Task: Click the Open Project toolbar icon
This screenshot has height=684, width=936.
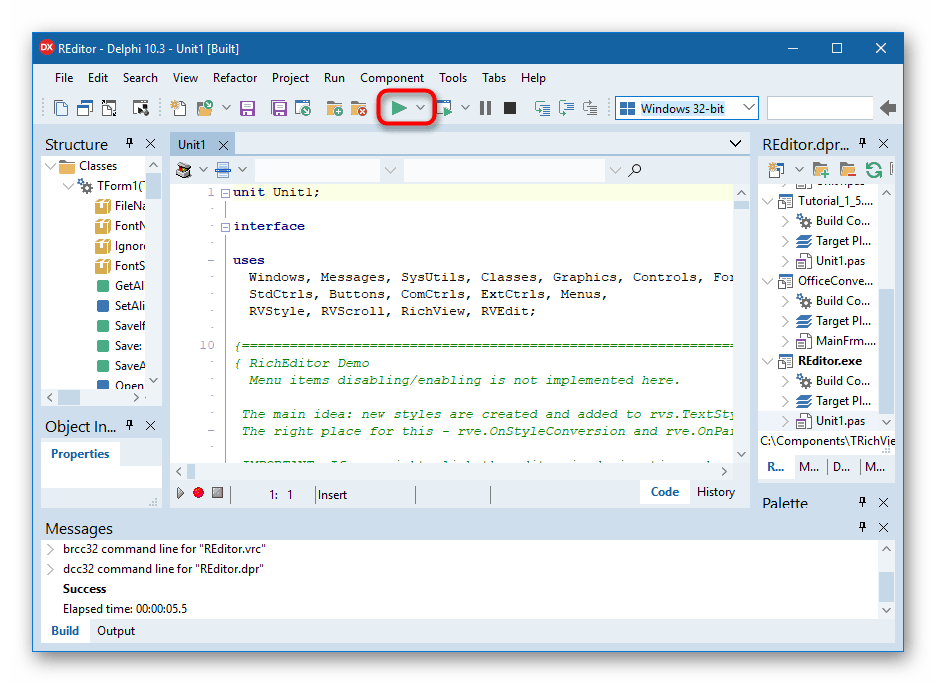Action: (x=303, y=108)
